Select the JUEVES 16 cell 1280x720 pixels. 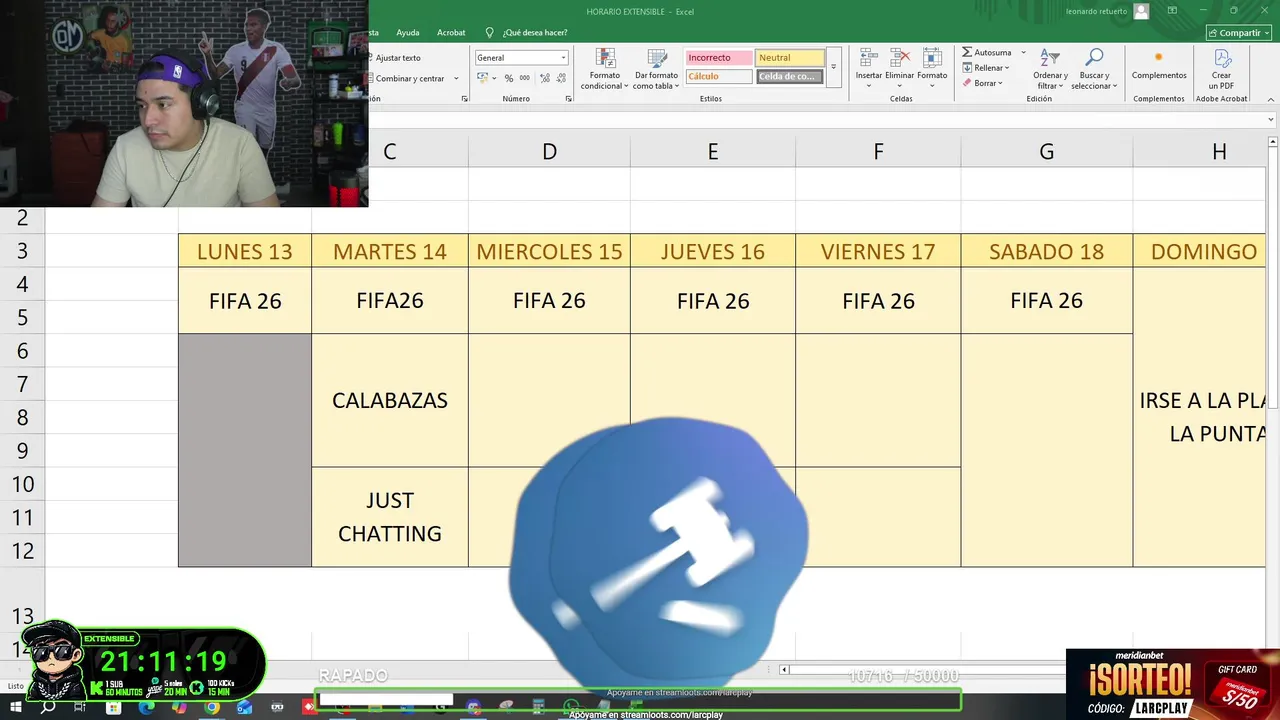[713, 251]
